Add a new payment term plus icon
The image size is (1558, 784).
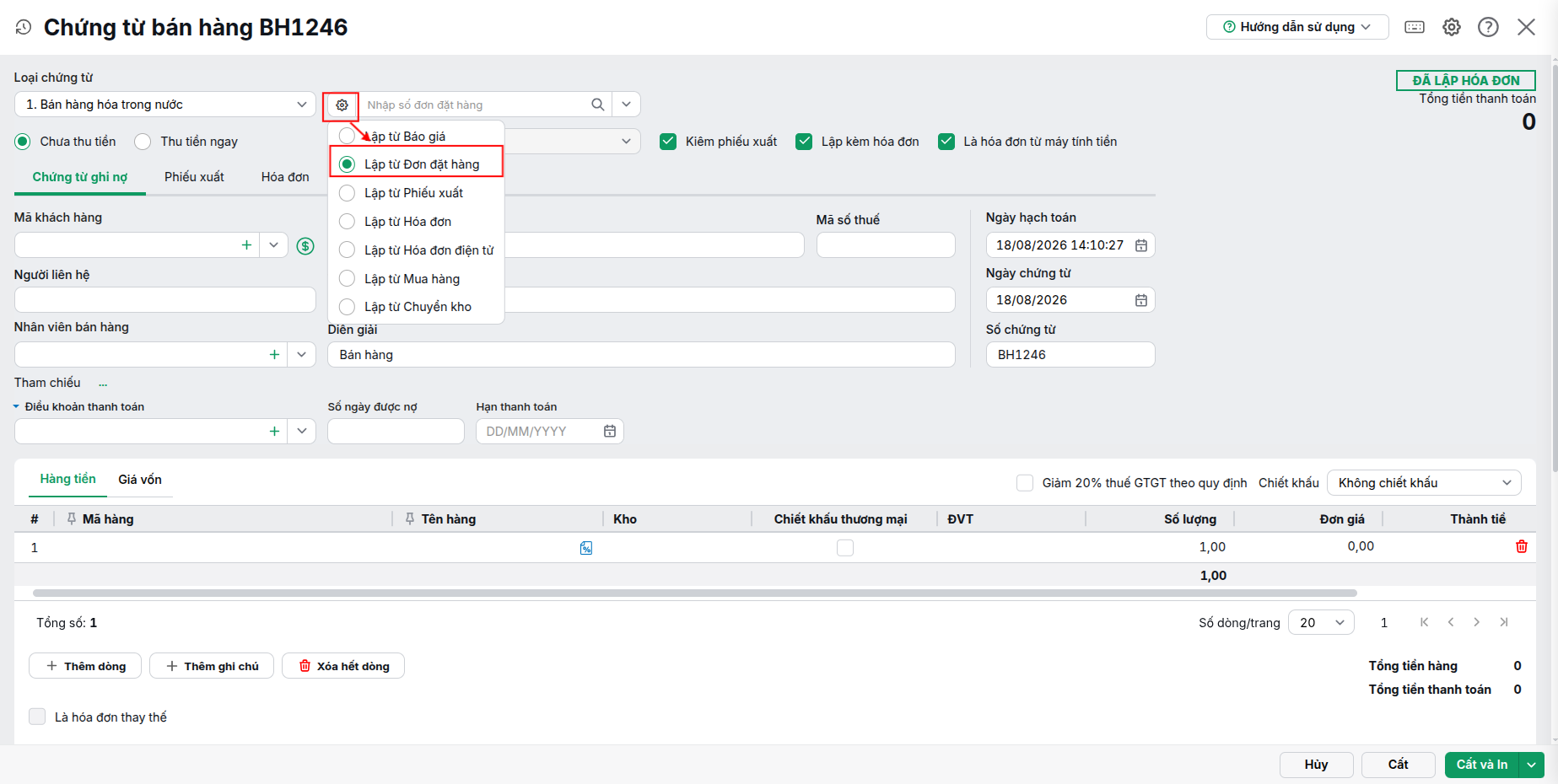tap(274, 432)
